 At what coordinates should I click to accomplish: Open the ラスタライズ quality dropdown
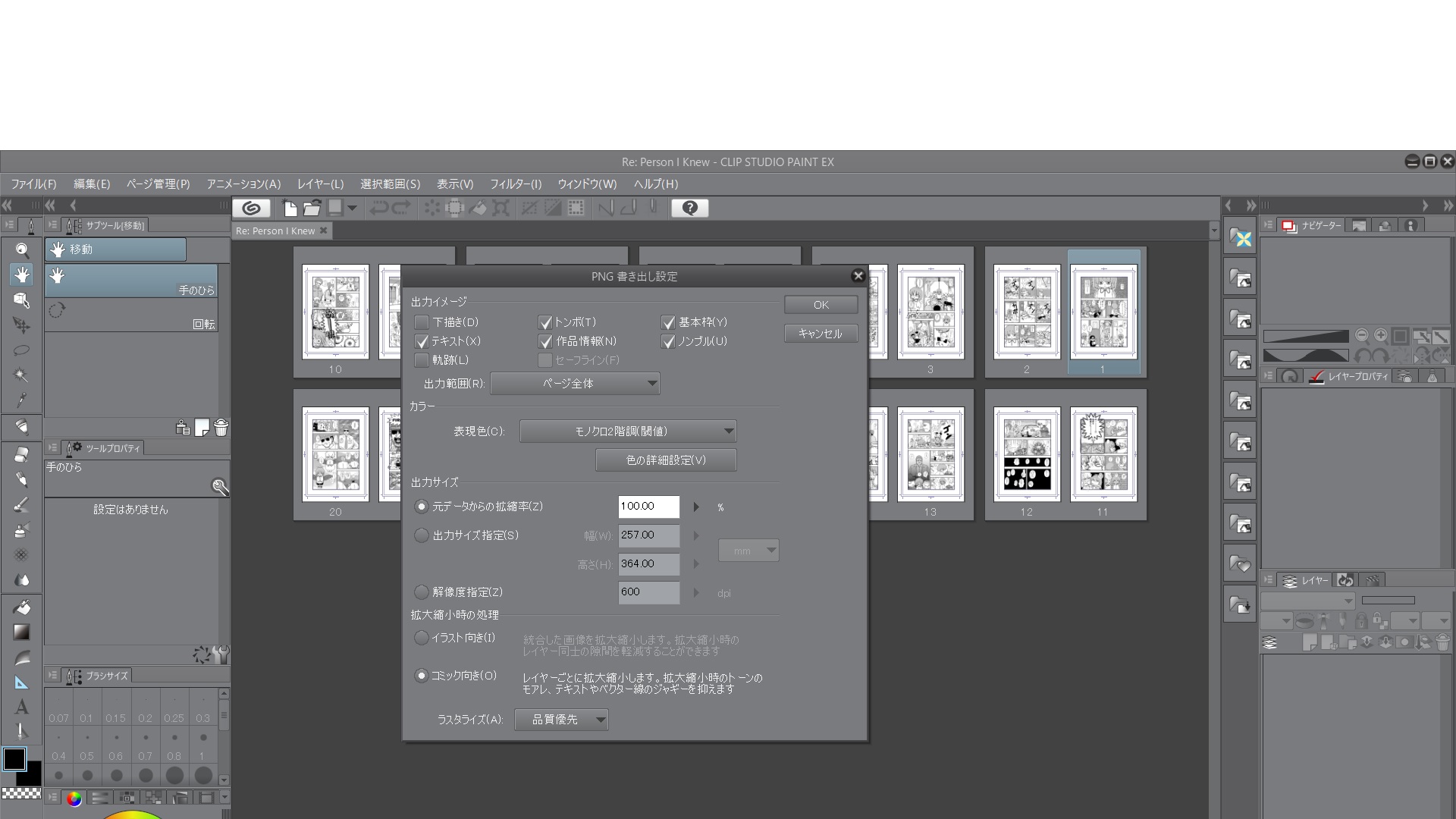[561, 720]
